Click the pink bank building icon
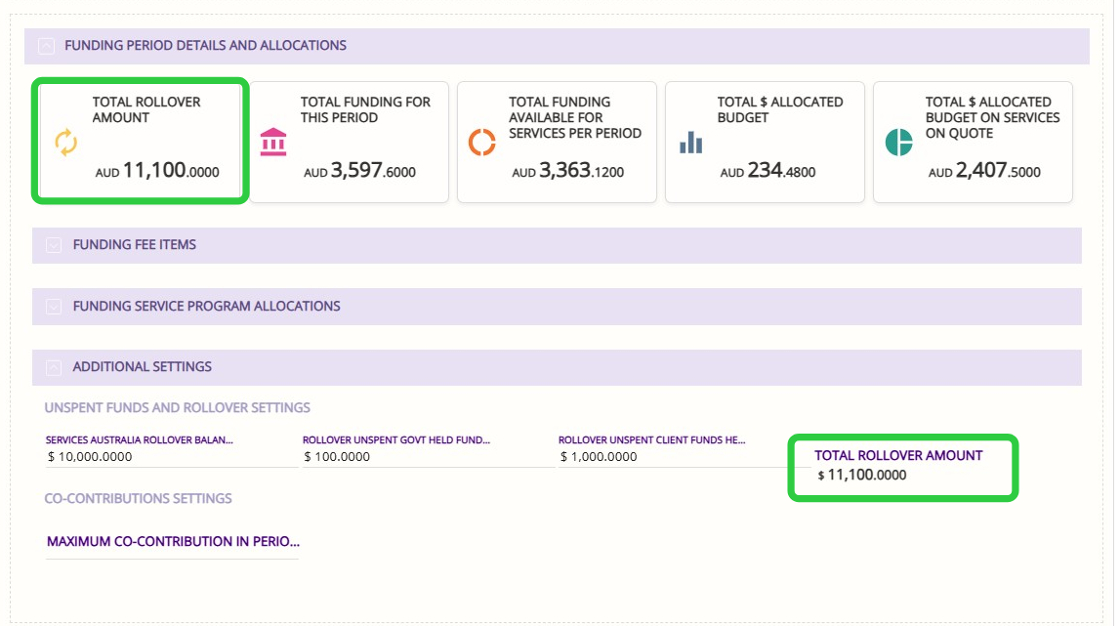The height and width of the screenshot is (626, 1120). [x=273, y=142]
